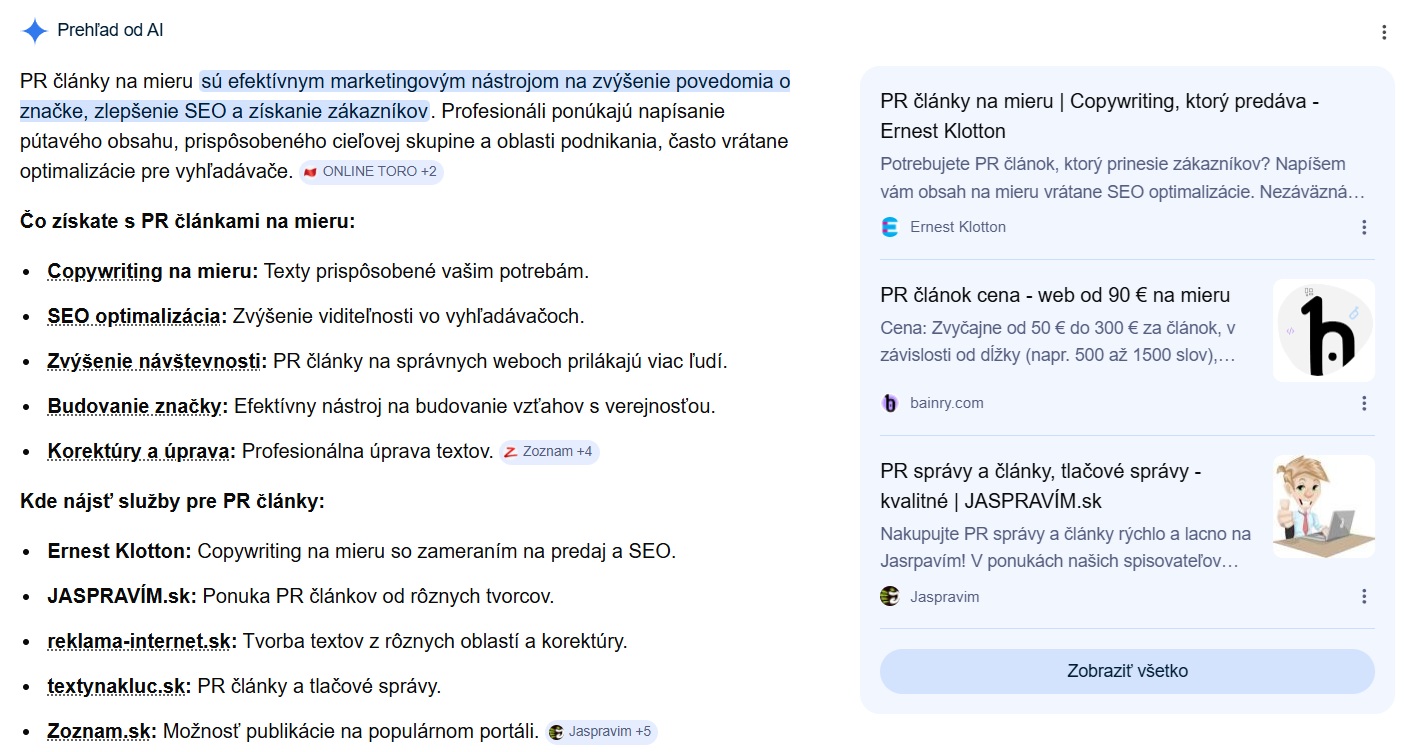
Task: Click the SEO optimalizácia term
Action: [x=137, y=316]
